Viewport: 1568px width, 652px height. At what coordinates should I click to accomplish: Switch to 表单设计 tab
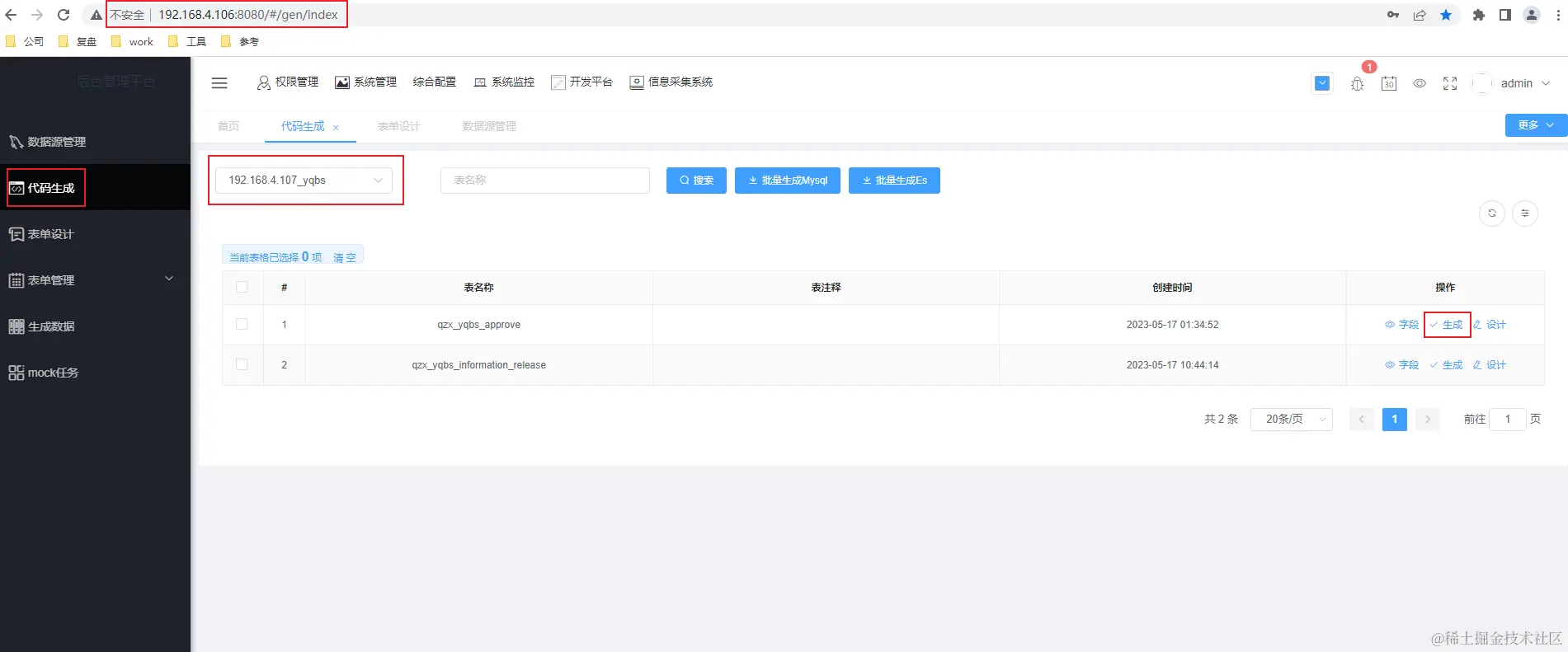399,126
